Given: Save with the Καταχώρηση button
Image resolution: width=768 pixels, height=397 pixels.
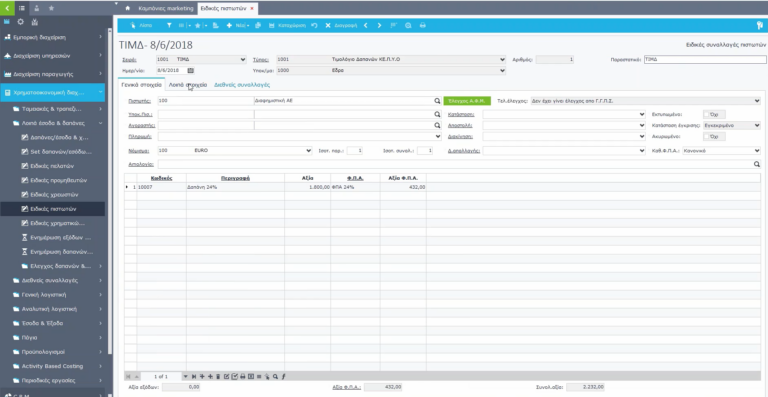Looking at the screenshot, I should 287,25.
